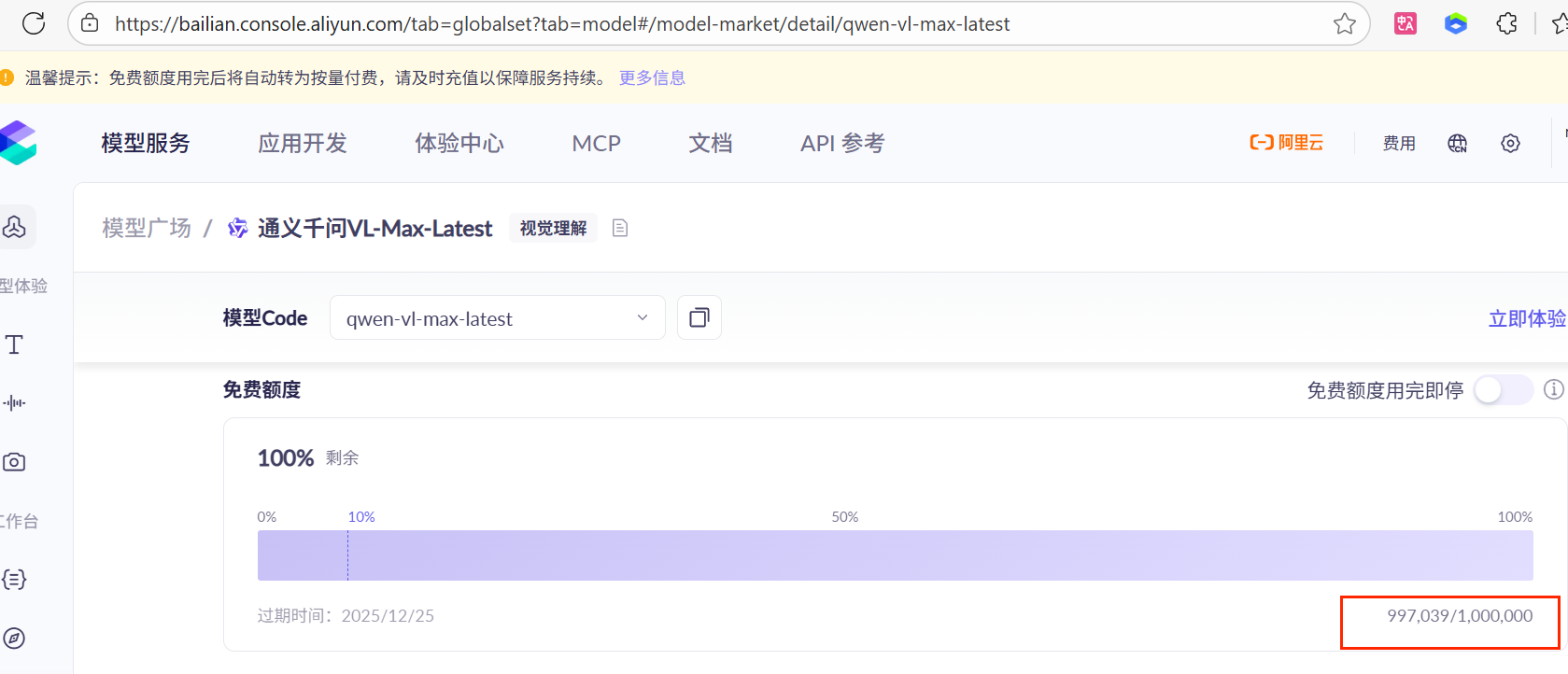Open the MCP tab
The height and width of the screenshot is (674, 1568).
click(x=597, y=143)
